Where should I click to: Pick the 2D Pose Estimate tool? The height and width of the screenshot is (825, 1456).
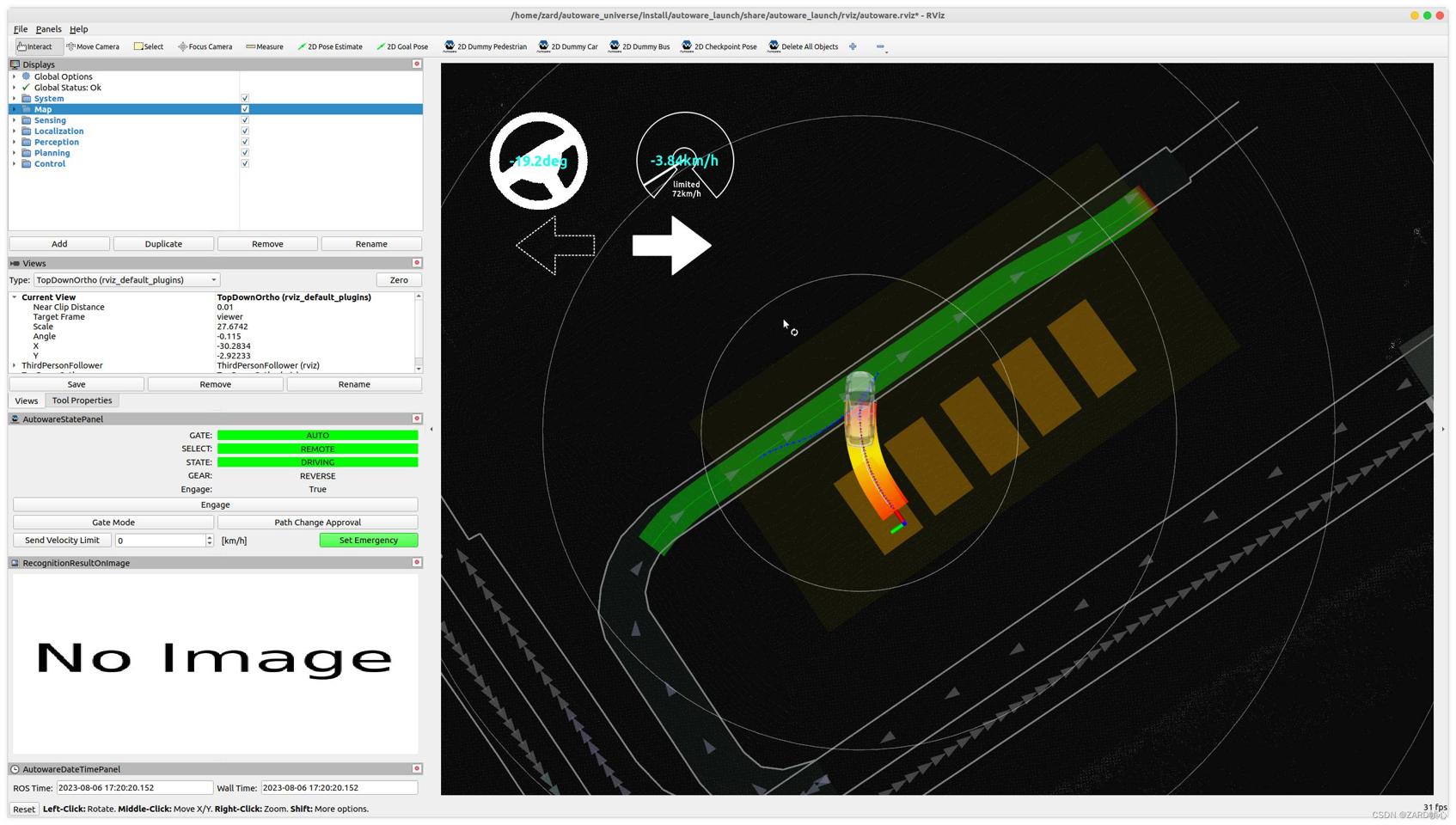point(330,46)
